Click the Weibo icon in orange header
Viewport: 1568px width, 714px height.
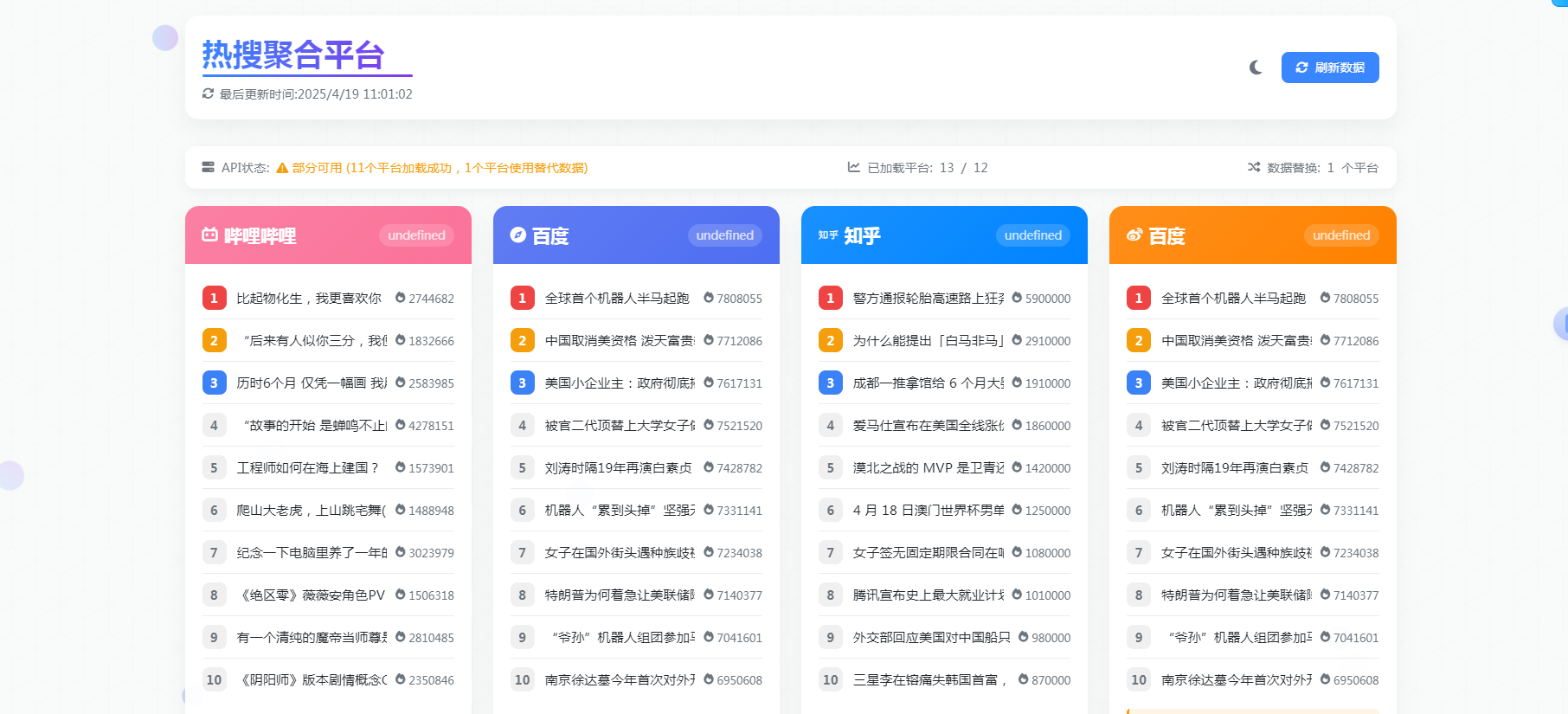coord(1134,235)
